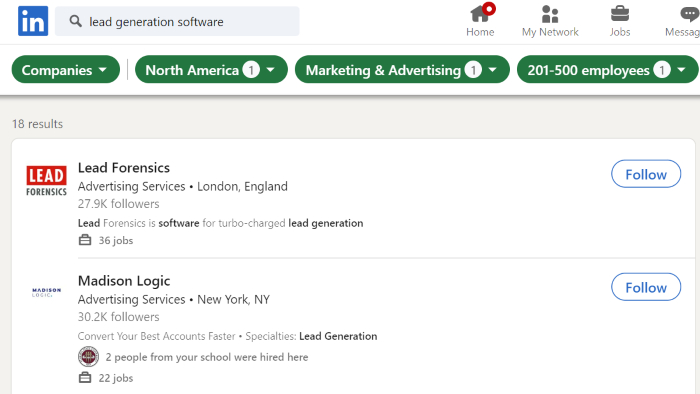Open the Lead Forensics company name link
Viewport: 700px width, 394px height.
pos(124,168)
